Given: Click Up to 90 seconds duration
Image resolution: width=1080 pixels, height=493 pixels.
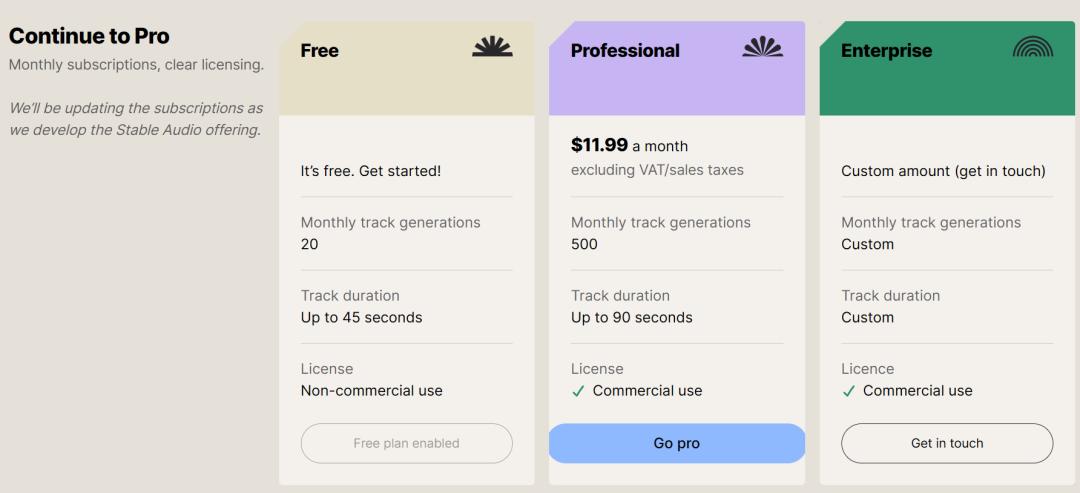Looking at the screenshot, I should point(631,317).
